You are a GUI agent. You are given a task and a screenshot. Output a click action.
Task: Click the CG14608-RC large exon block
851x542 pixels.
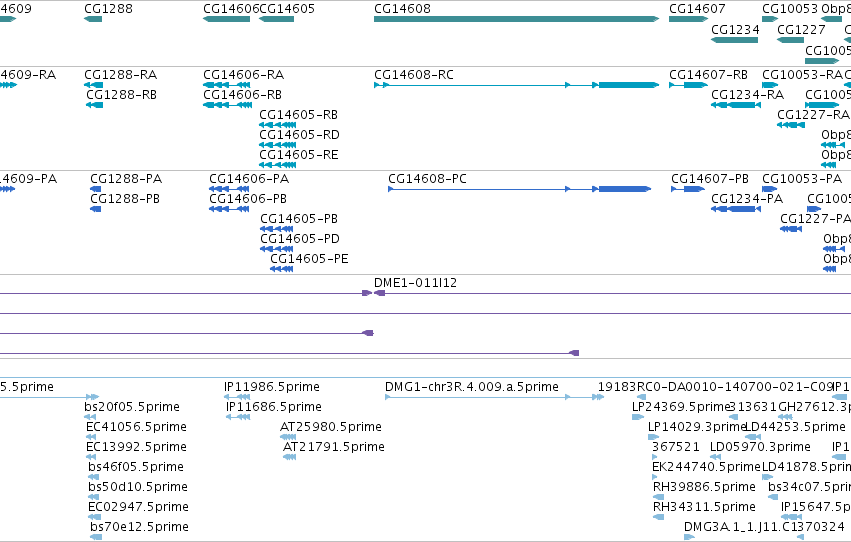click(x=628, y=85)
